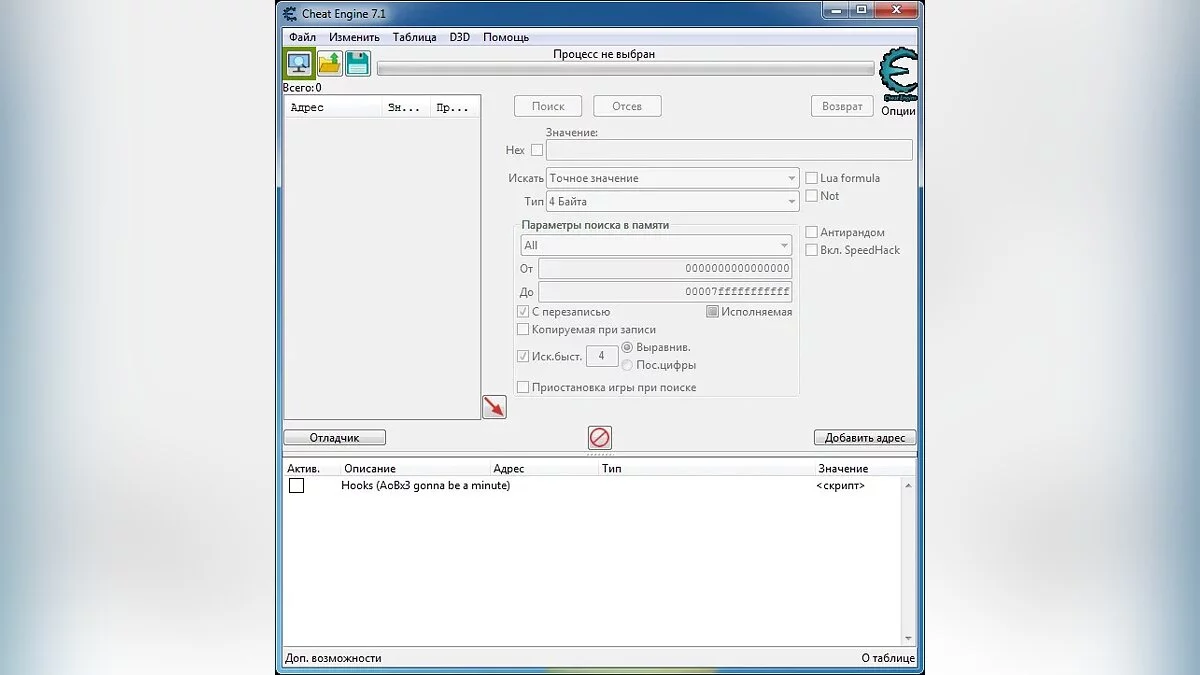Click the red clear address list icon
Viewport: 1200px width, 675px height.
(599, 437)
